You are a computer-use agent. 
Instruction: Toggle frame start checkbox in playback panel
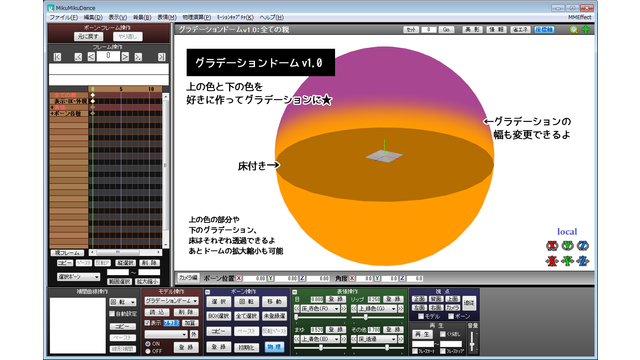coord(415,351)
